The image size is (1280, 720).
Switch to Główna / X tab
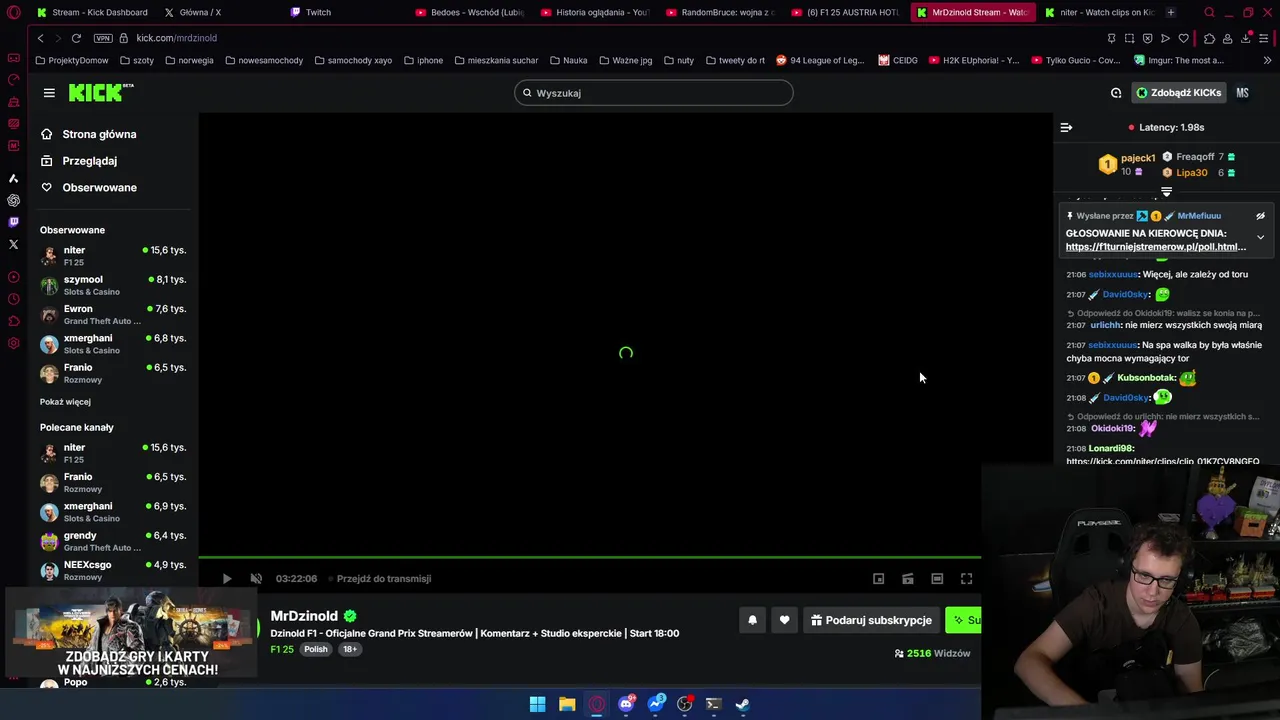point(192,12)
